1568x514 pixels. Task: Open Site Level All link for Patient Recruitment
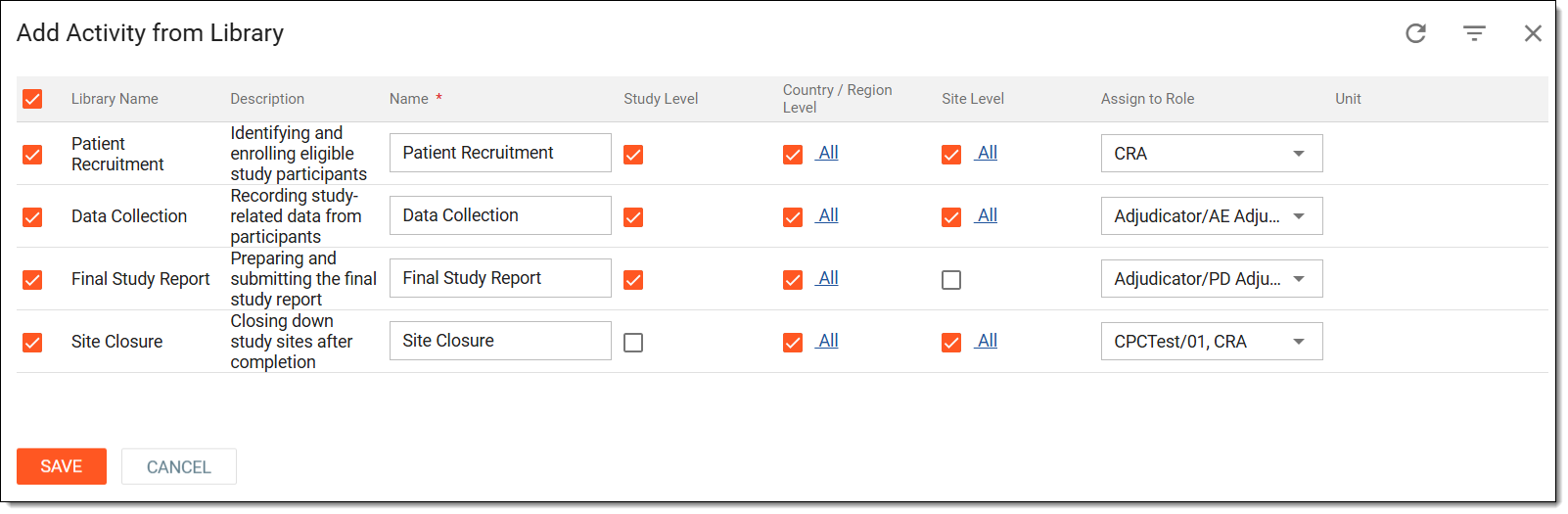(x=987, y=153)
